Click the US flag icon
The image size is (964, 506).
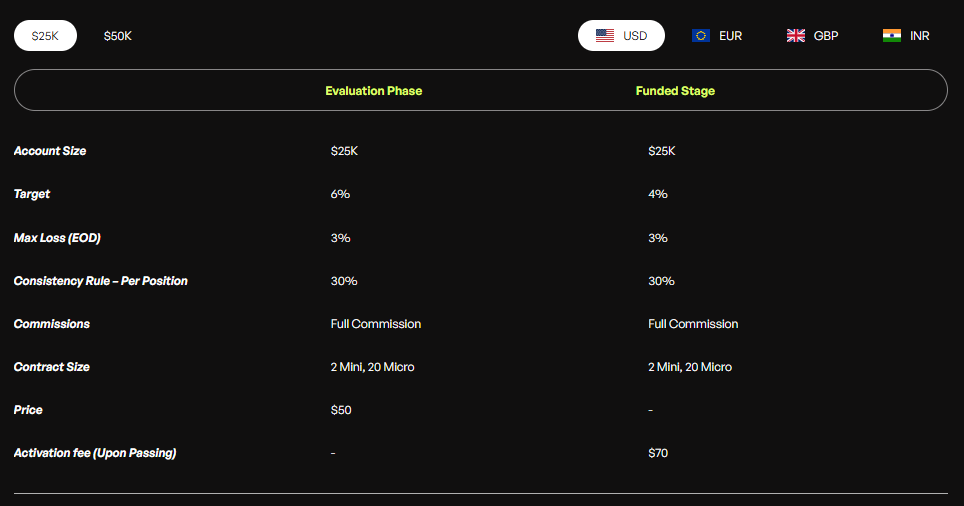(x=604, y=35)
